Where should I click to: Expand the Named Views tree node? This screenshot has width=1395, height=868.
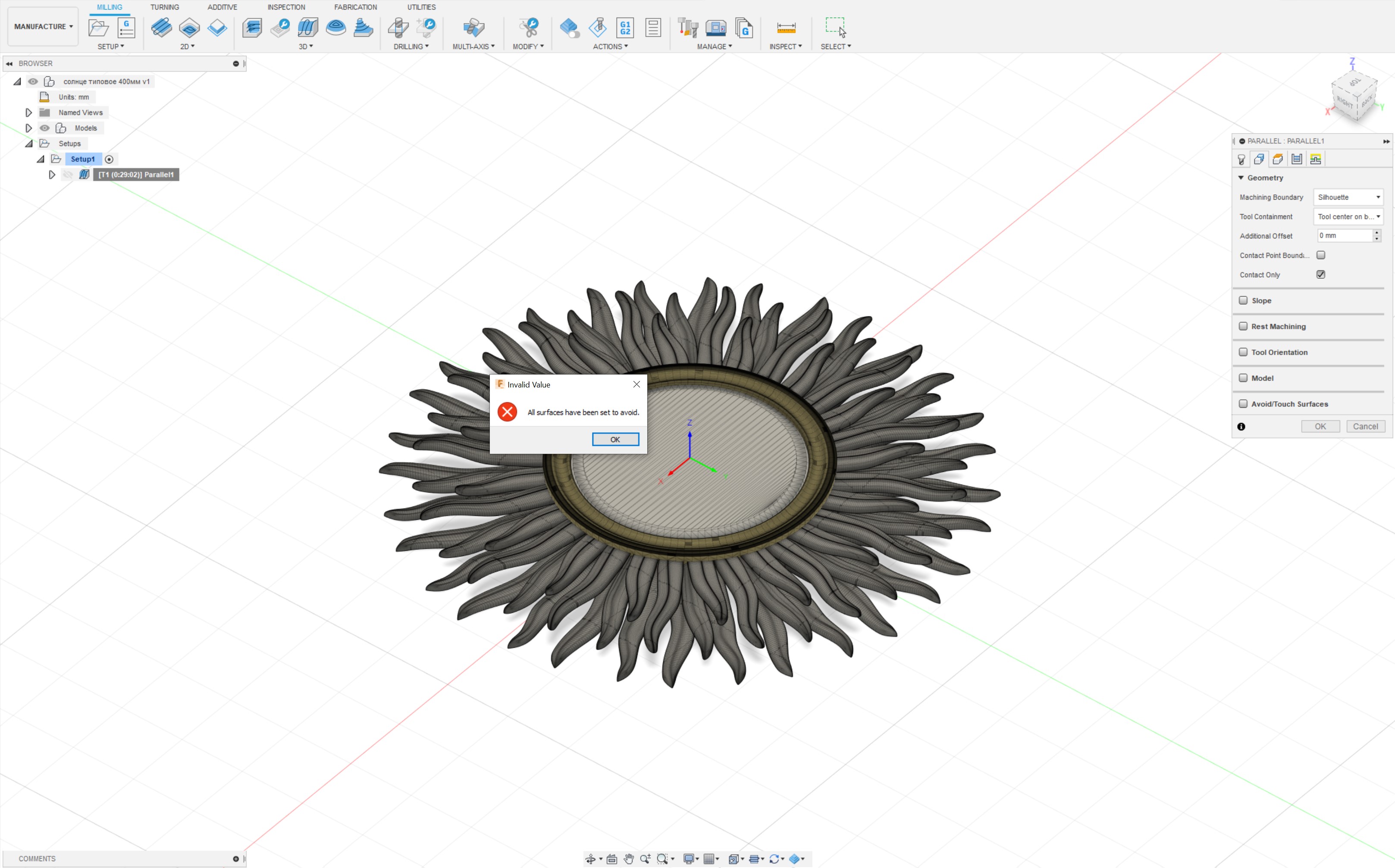(29, 112)
